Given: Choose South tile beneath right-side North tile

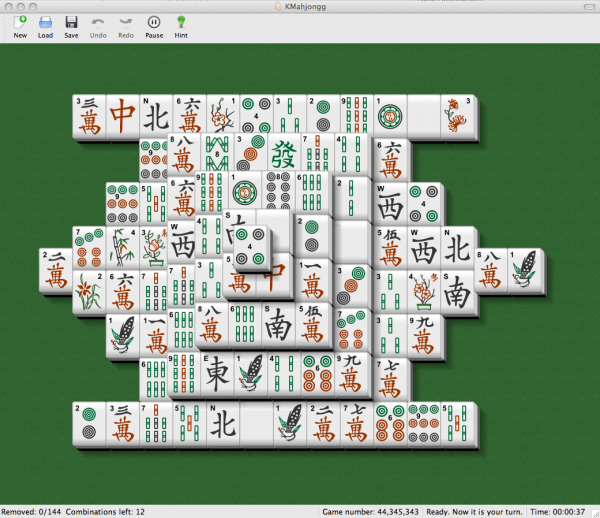Looking at the screenshot, I should point(457,292).
